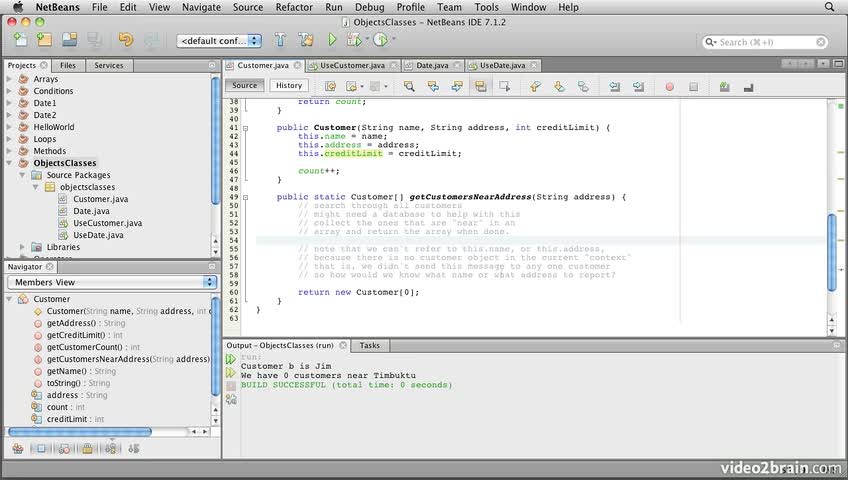Open the default config dropdown
848x480 pixels.
(x=219, y=41)
